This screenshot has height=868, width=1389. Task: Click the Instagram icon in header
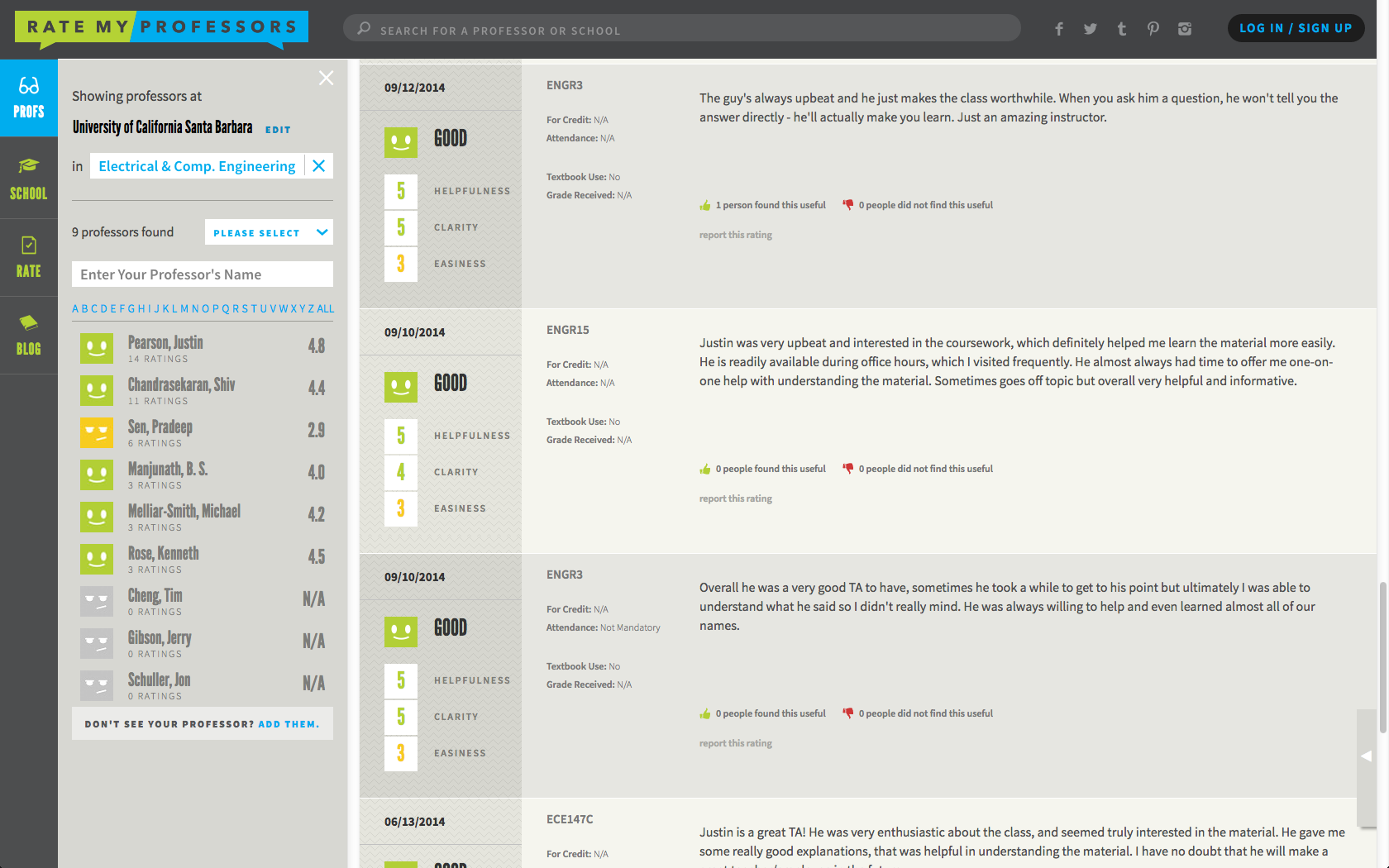pos(1185,29)
